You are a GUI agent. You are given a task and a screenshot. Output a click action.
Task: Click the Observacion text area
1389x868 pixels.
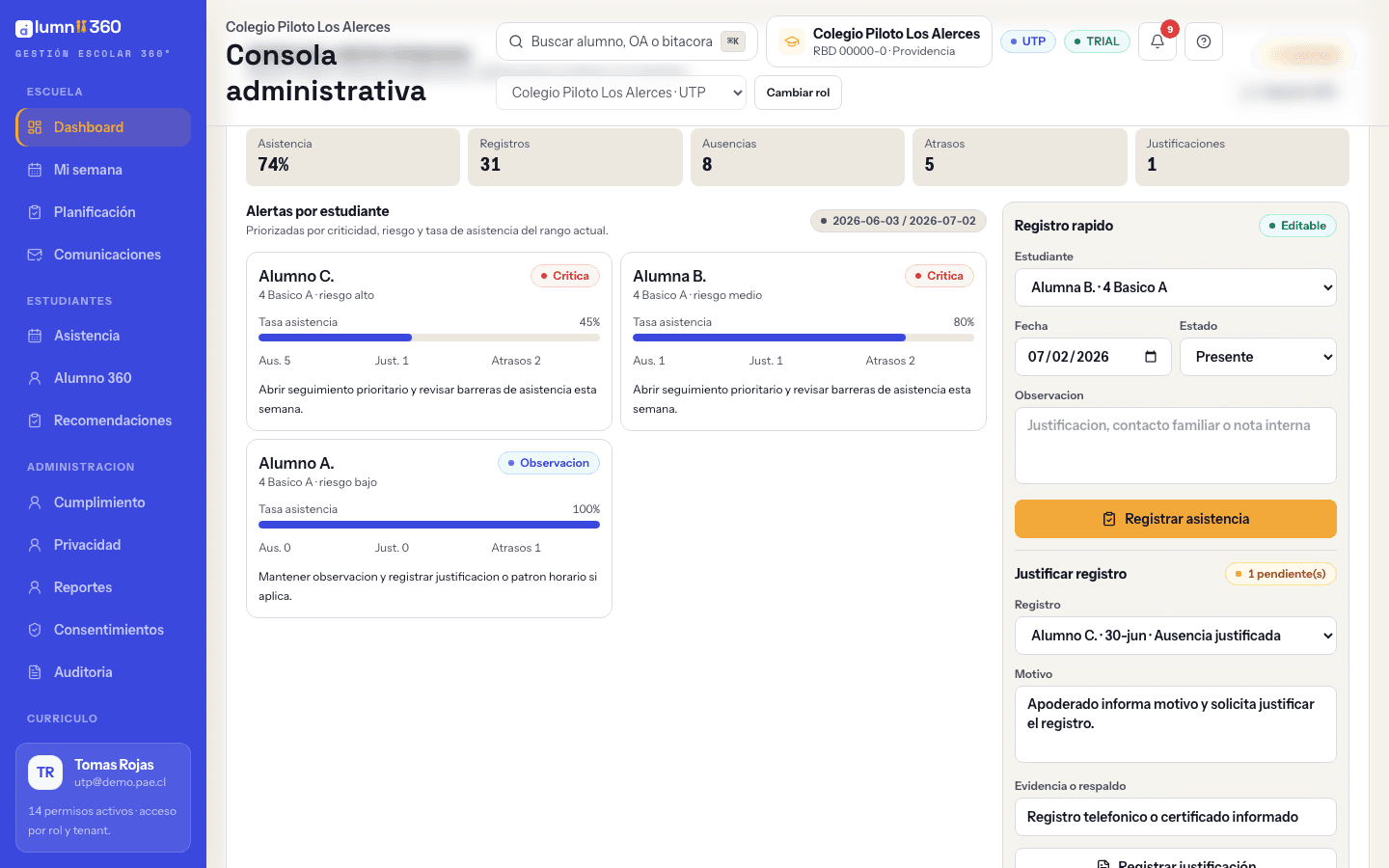click(x=1176, y=446)
